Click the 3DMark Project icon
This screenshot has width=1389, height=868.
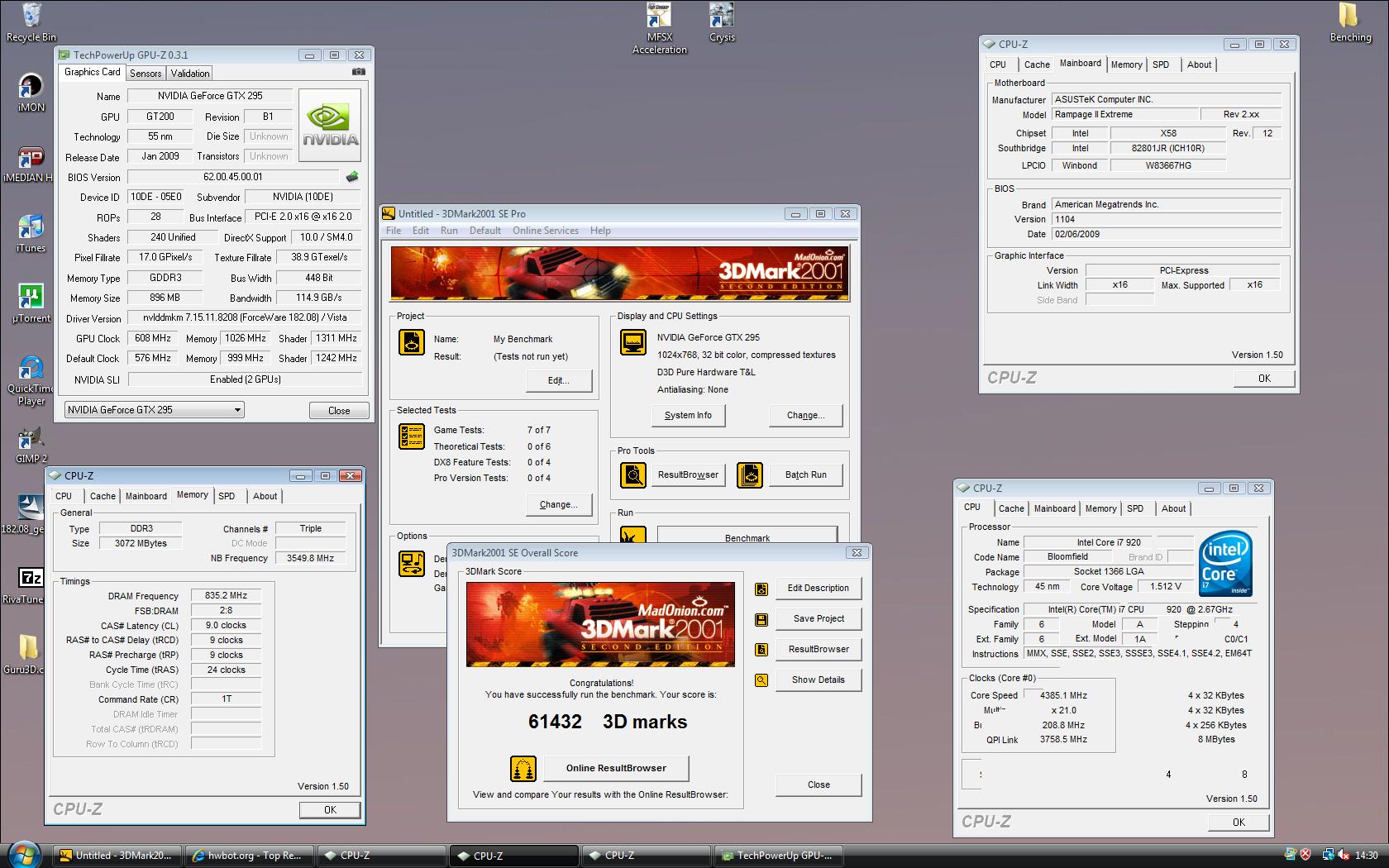click(x=412, y=341)
